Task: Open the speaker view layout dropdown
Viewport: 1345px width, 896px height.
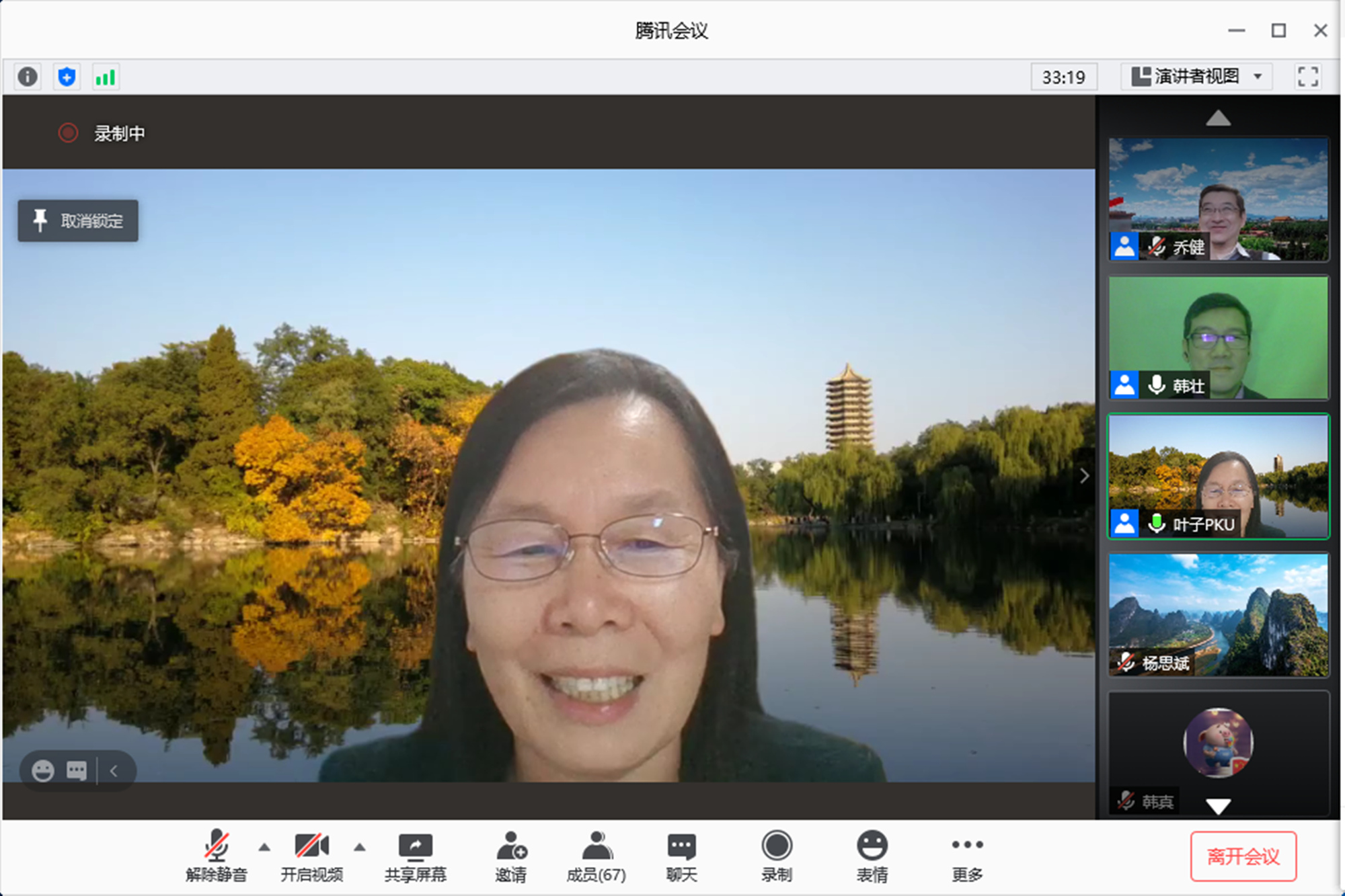Action: [1196, 77]
